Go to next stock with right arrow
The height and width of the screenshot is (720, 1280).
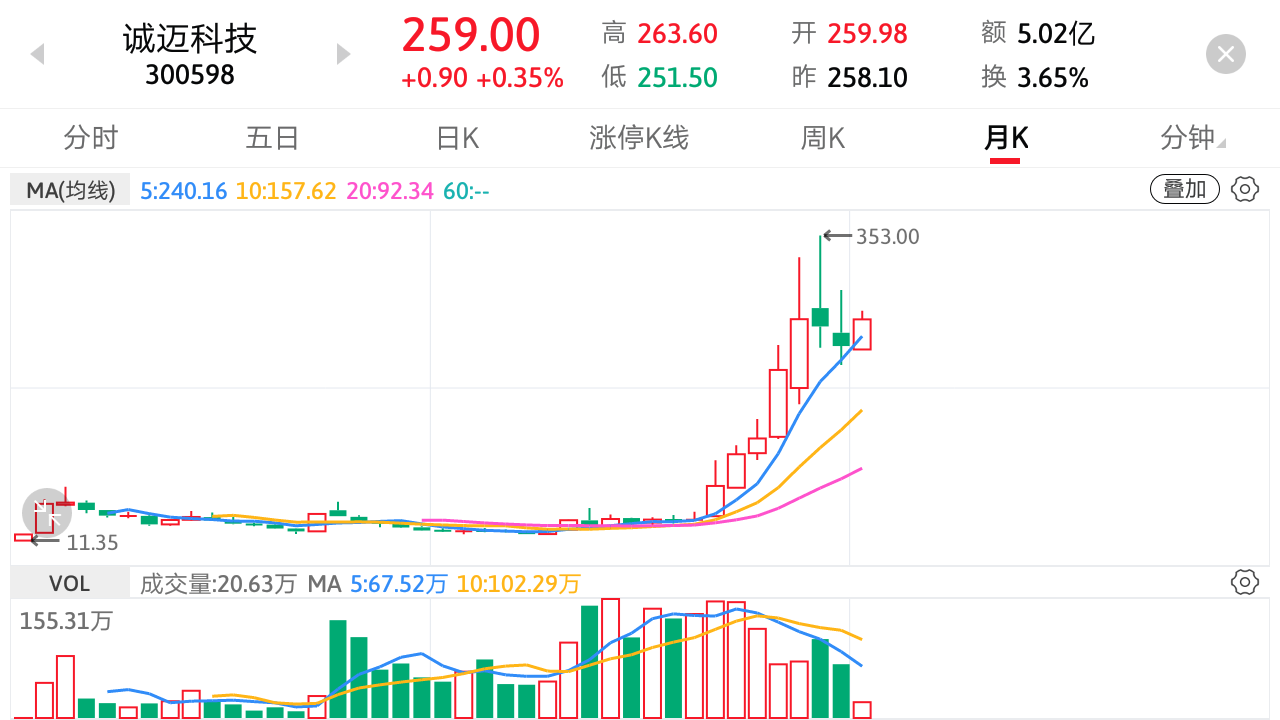[343, 54]
